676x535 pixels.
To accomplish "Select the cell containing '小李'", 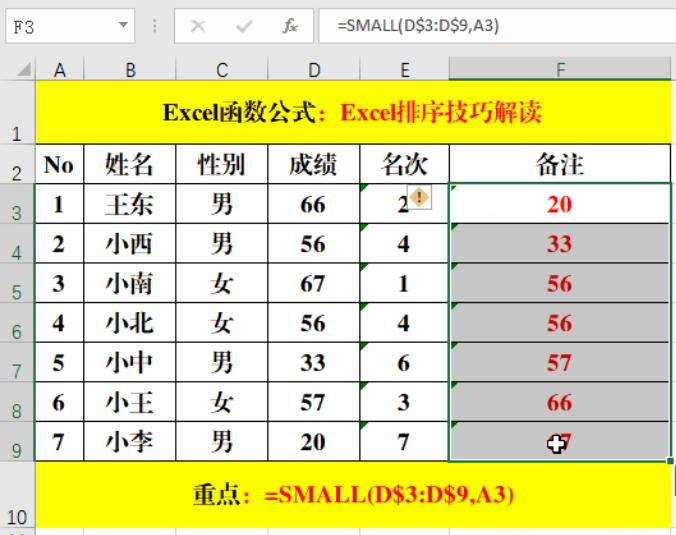I will [130, 441].
